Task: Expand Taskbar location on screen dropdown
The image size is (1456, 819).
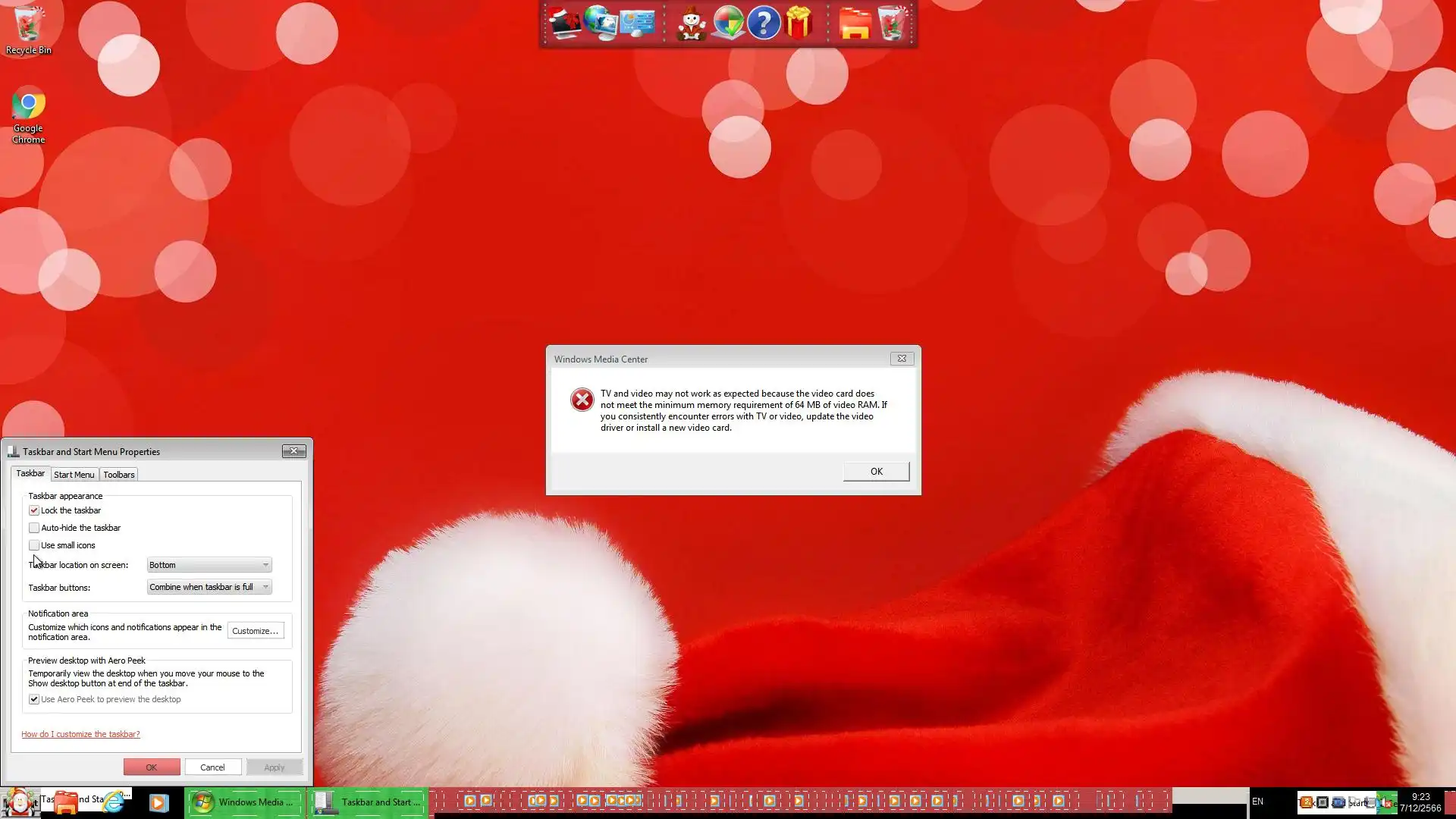Action: click(209, 565)
